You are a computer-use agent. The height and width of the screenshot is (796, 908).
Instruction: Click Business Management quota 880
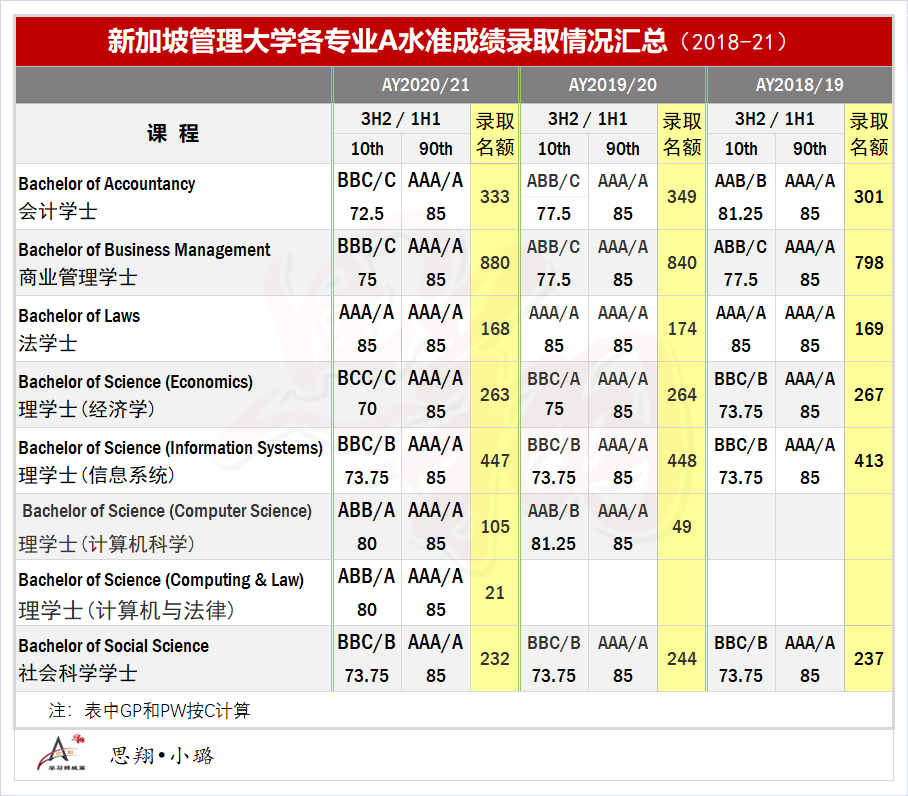pyautogui.click(x=495, y=263)
